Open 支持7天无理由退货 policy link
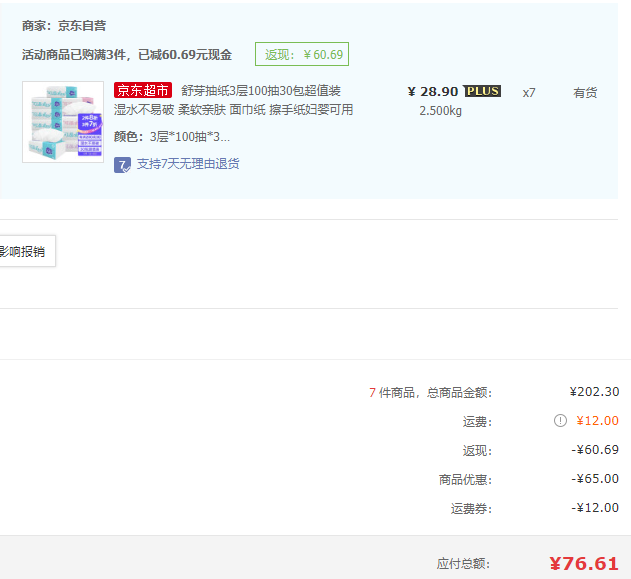The width and height of the screenshot is (631, 579). (x=188, y=164)
